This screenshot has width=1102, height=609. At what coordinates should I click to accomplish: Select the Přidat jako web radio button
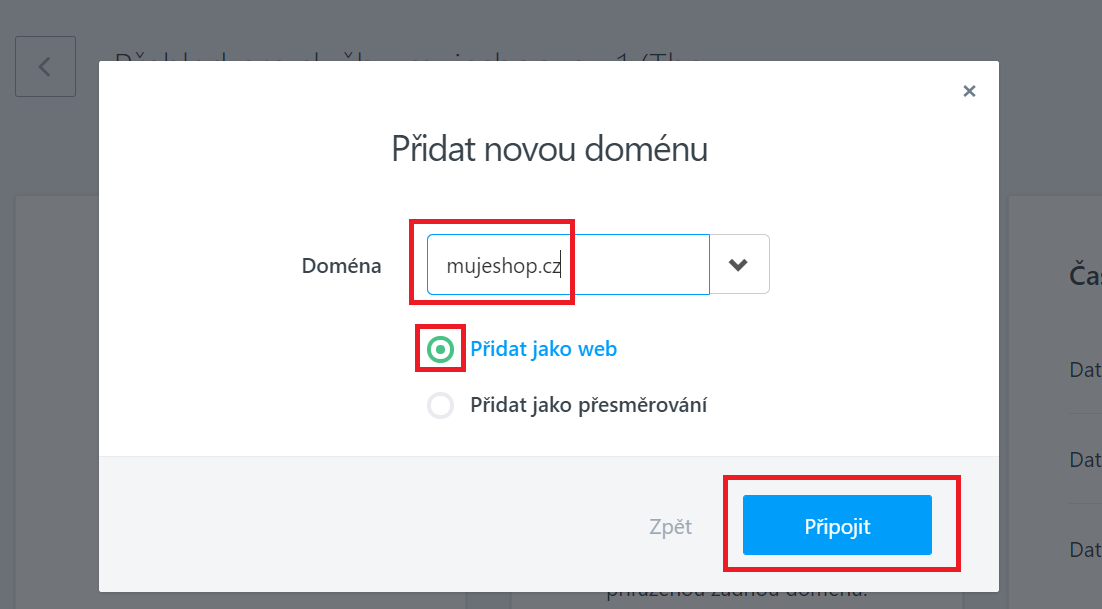440,349
